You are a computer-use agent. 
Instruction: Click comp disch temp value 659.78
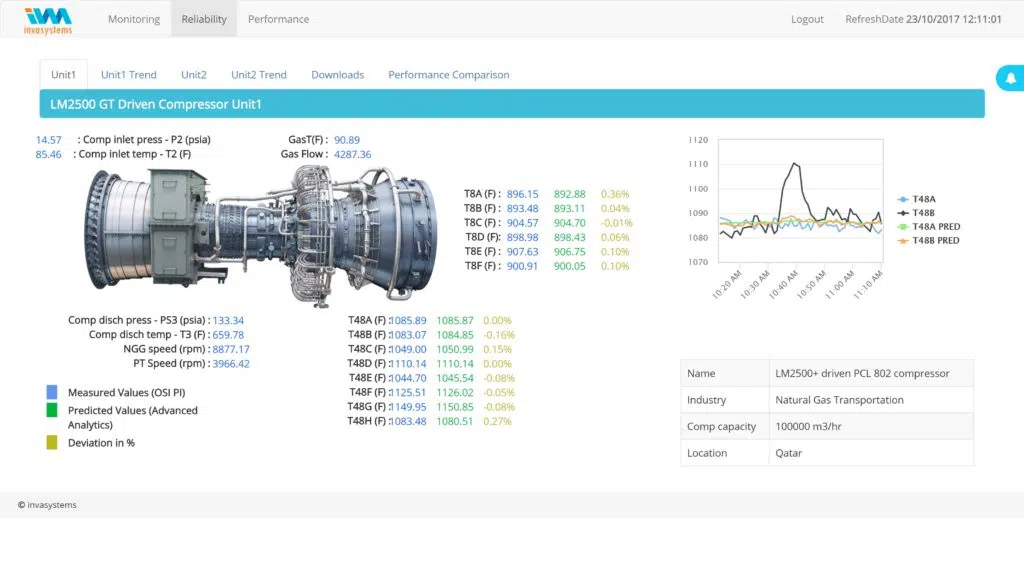coord(228,334)
